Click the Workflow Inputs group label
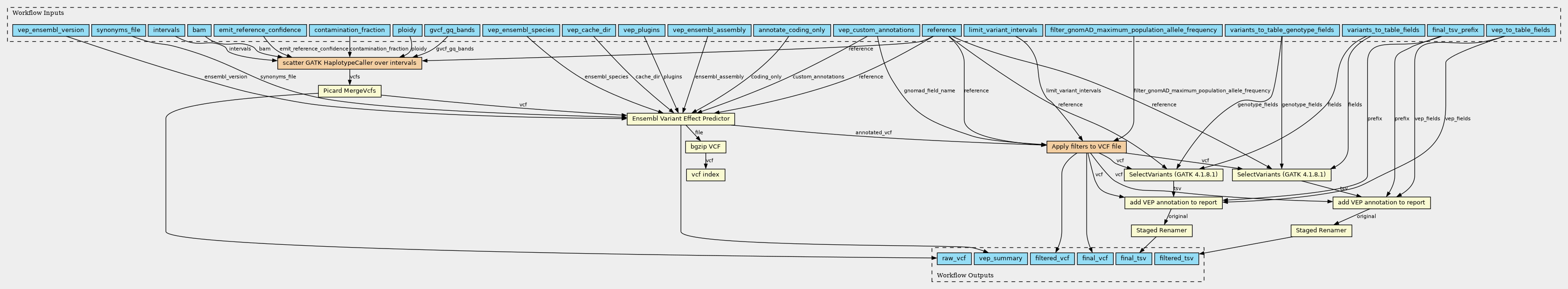Image resolution: width=1568 pixels, height=289 pixels. tap(38, 13)
